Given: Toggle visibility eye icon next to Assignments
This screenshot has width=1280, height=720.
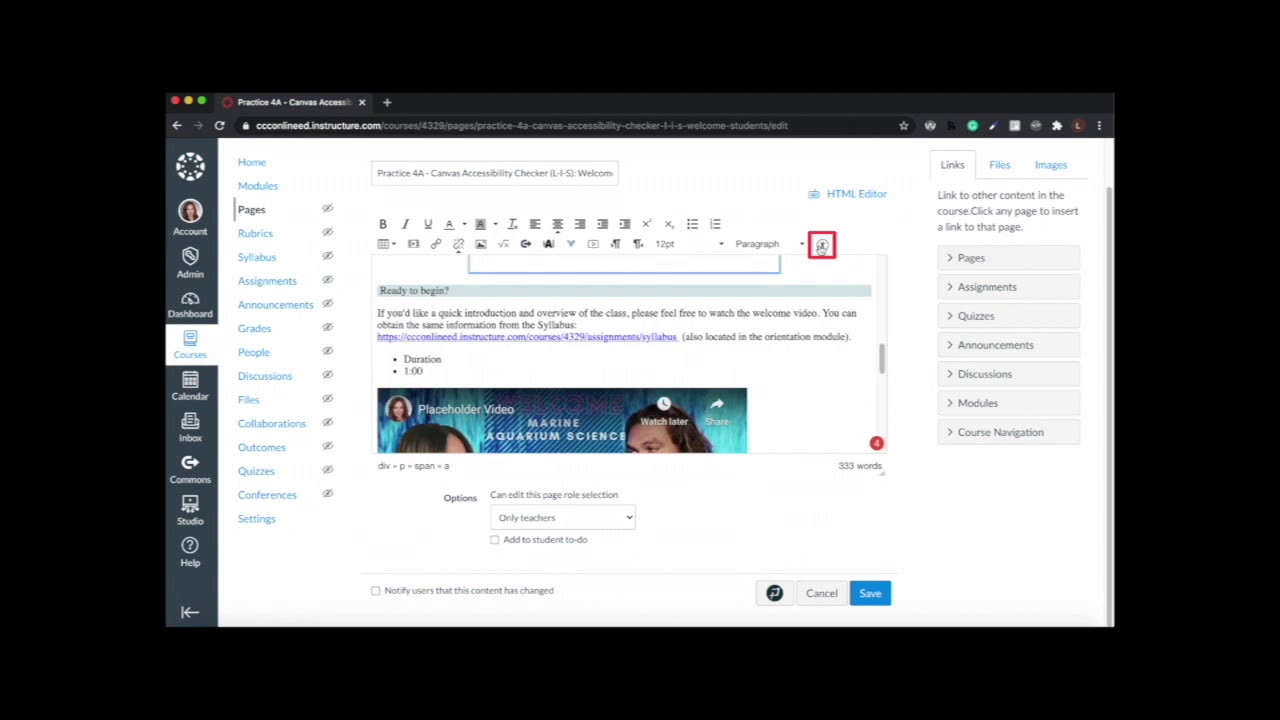Looking at the screenshot, I should (x=327, y=280).
